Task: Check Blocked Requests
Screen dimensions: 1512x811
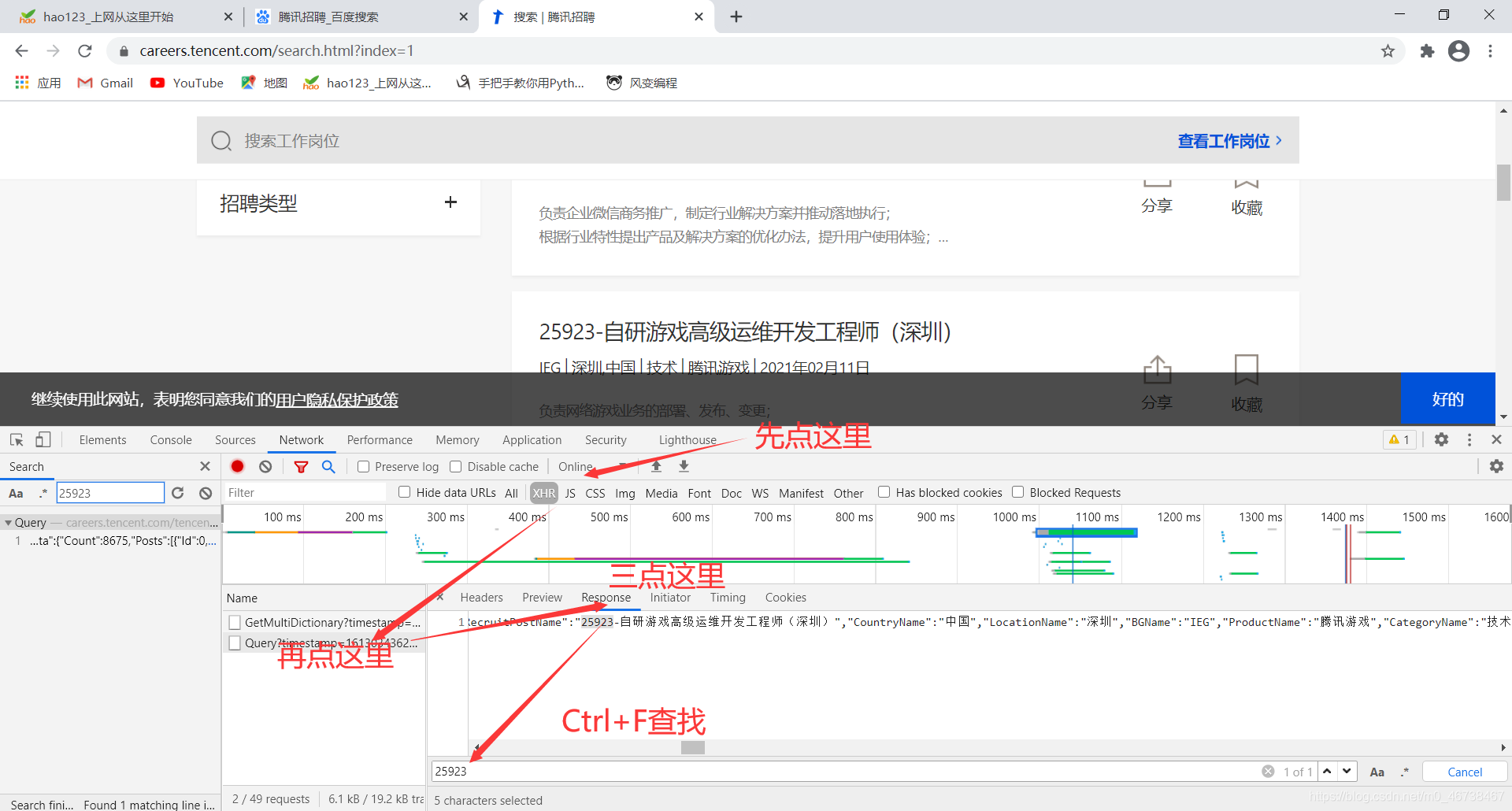Action: click(1018, 492)
